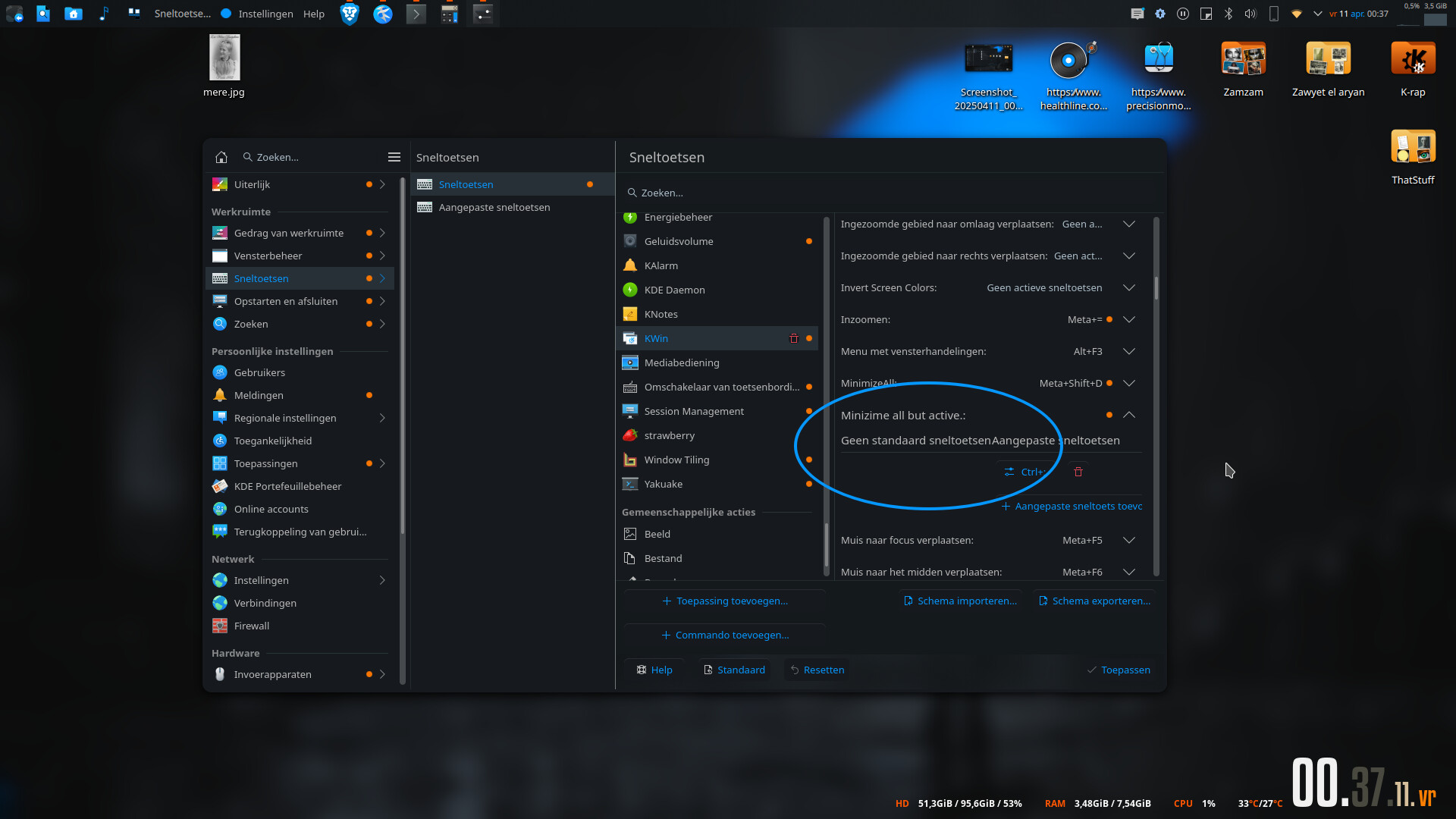Open the Vensterbeheer icon
This screenshot has width=1456, height=819.
(220, 256)
